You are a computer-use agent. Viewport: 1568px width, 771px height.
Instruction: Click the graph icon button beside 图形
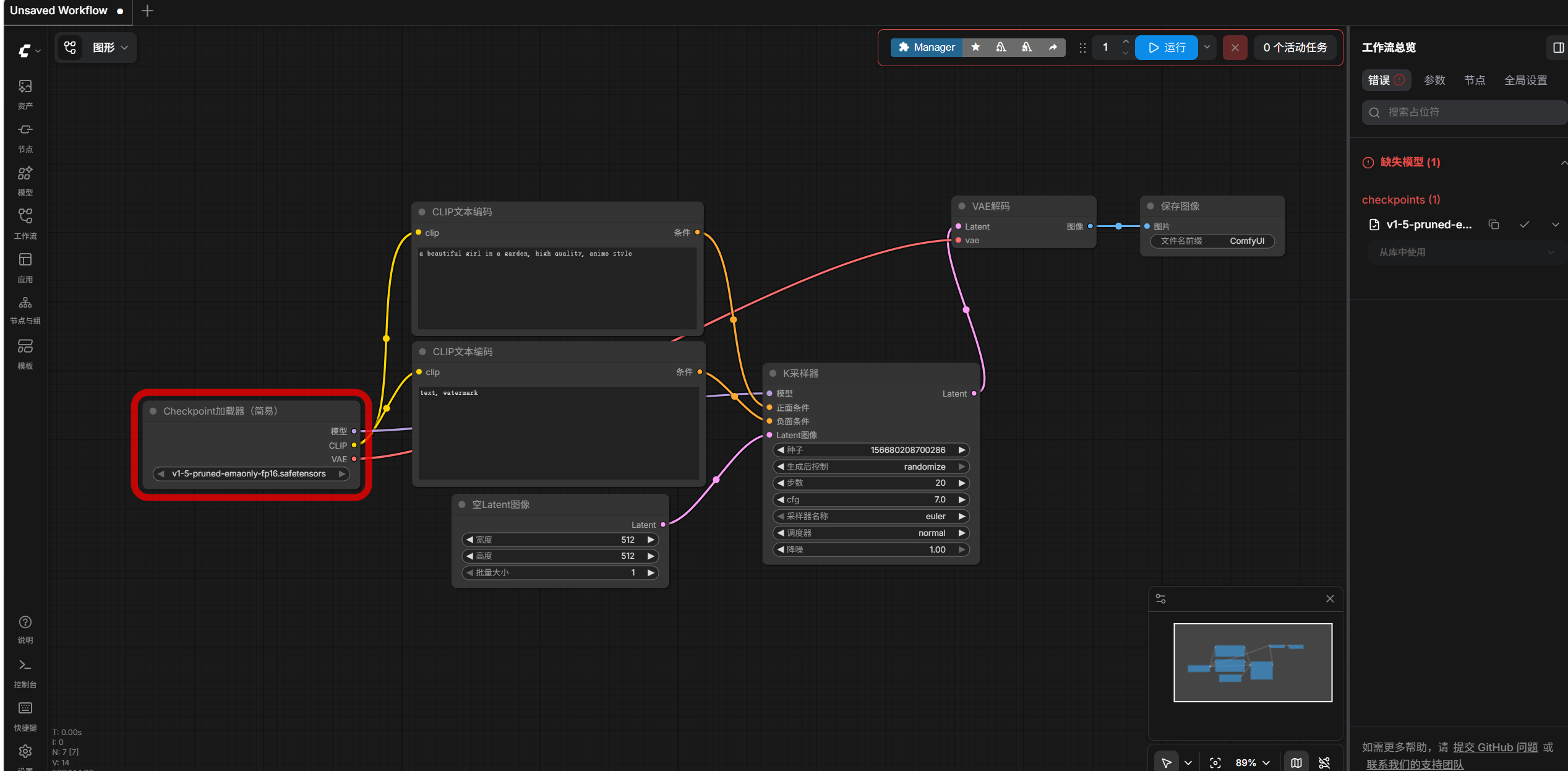pos(71,48)
